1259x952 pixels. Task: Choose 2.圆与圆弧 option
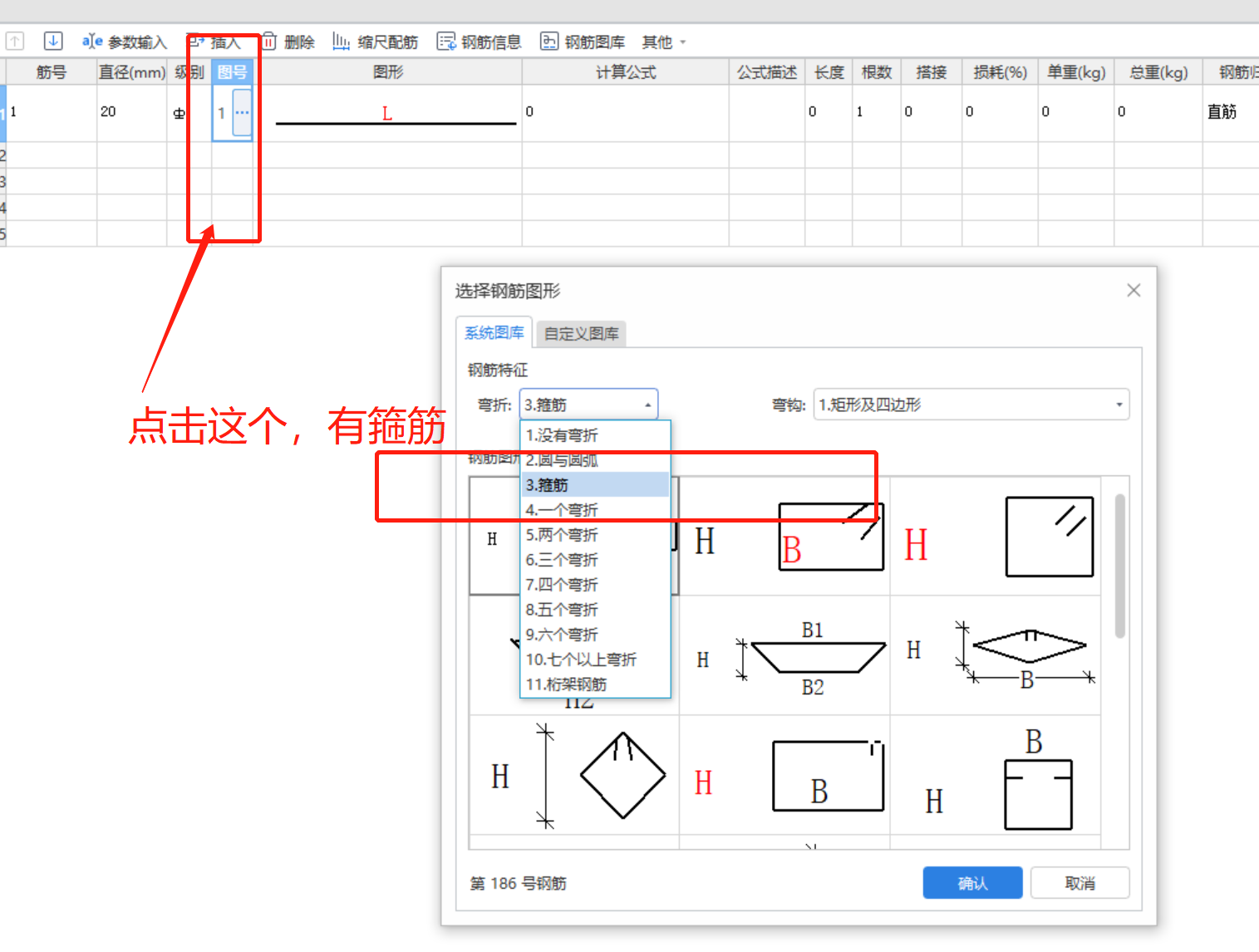[x=595, y=460]
